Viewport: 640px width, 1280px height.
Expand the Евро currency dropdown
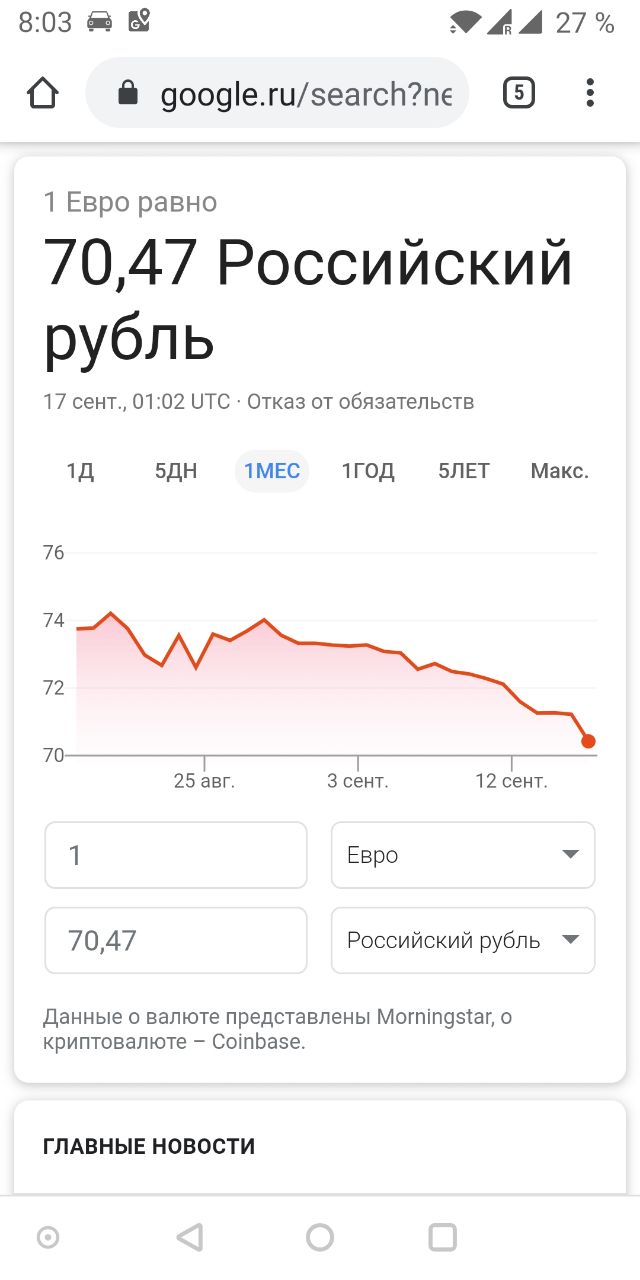tap(463, 855)
